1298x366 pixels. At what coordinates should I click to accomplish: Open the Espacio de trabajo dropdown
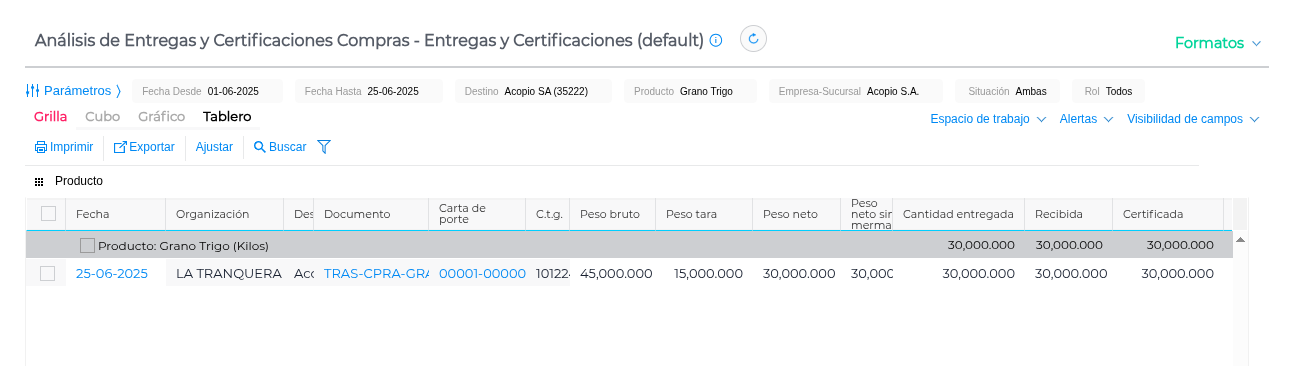pyautogui.click(x=988, y=119)
